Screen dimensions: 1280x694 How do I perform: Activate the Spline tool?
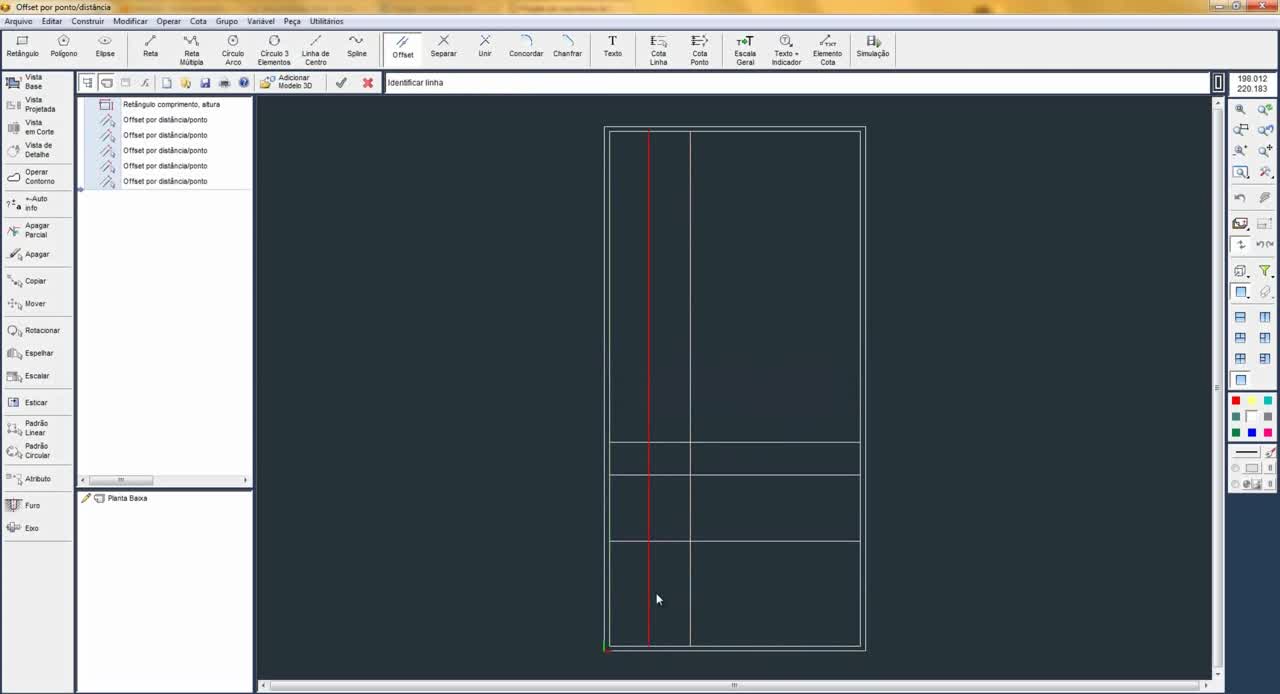(356, 46)
